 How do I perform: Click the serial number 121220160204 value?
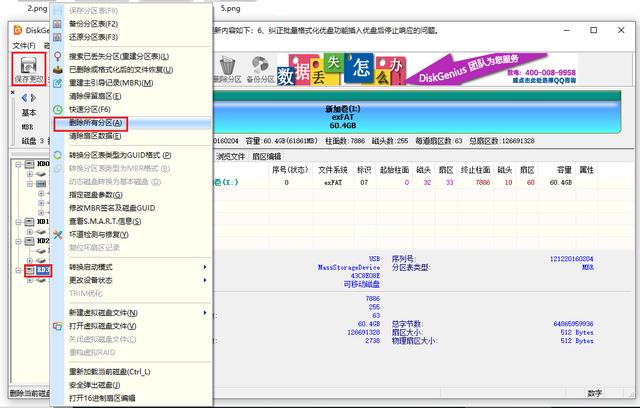[x=571, y=259]
